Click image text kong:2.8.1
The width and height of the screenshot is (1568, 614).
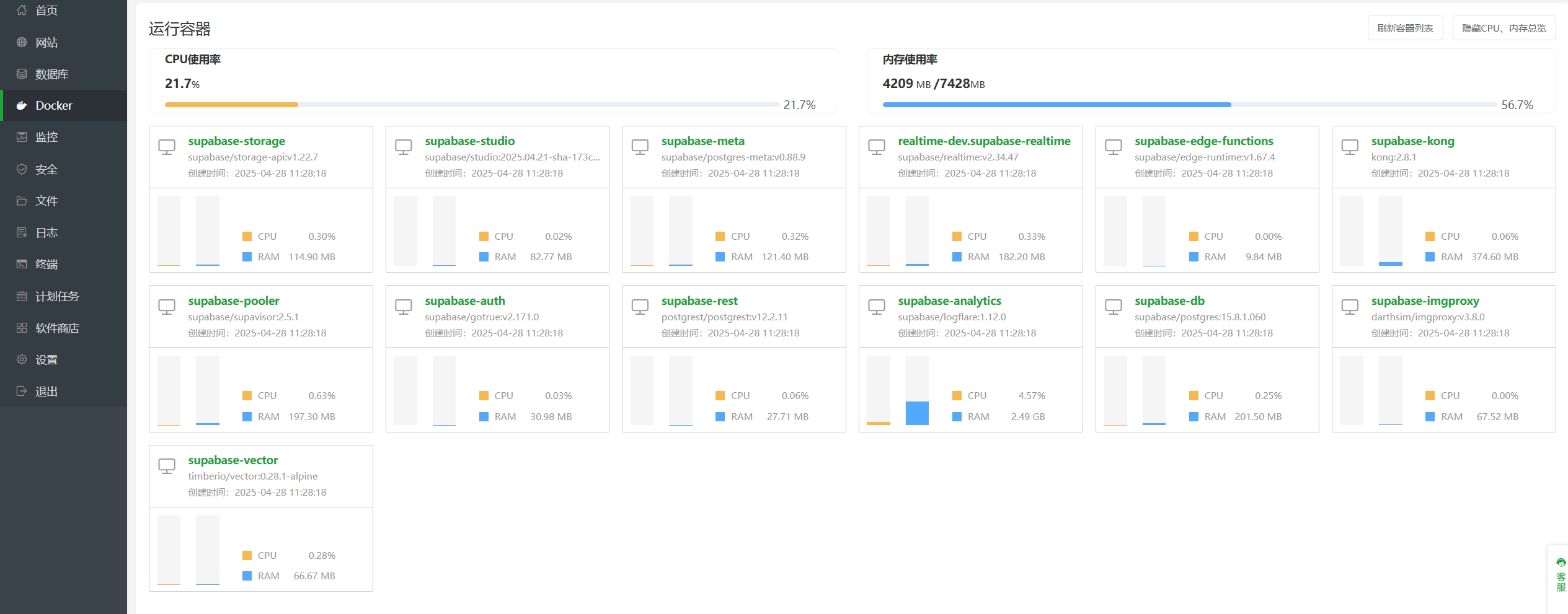pos(1393,157)
